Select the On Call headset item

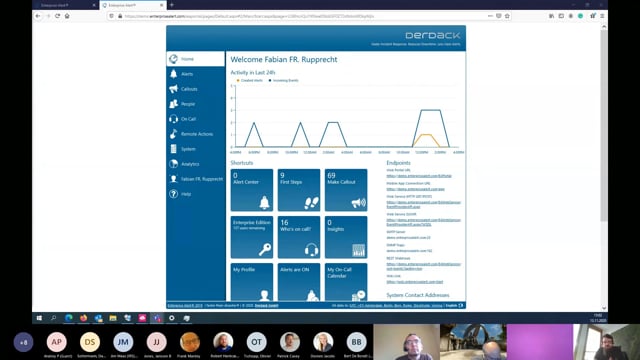coord(196,119)
